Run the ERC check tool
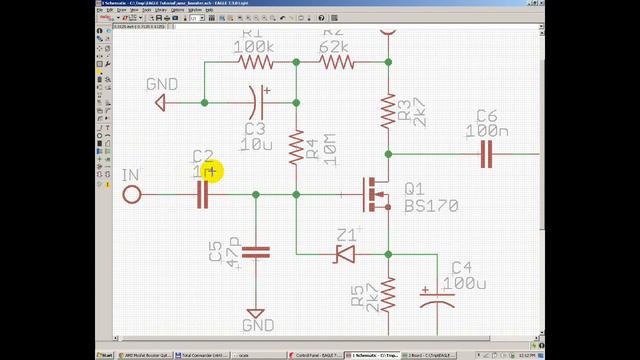Viewport: 640px width, 360px height. (100, 184)
